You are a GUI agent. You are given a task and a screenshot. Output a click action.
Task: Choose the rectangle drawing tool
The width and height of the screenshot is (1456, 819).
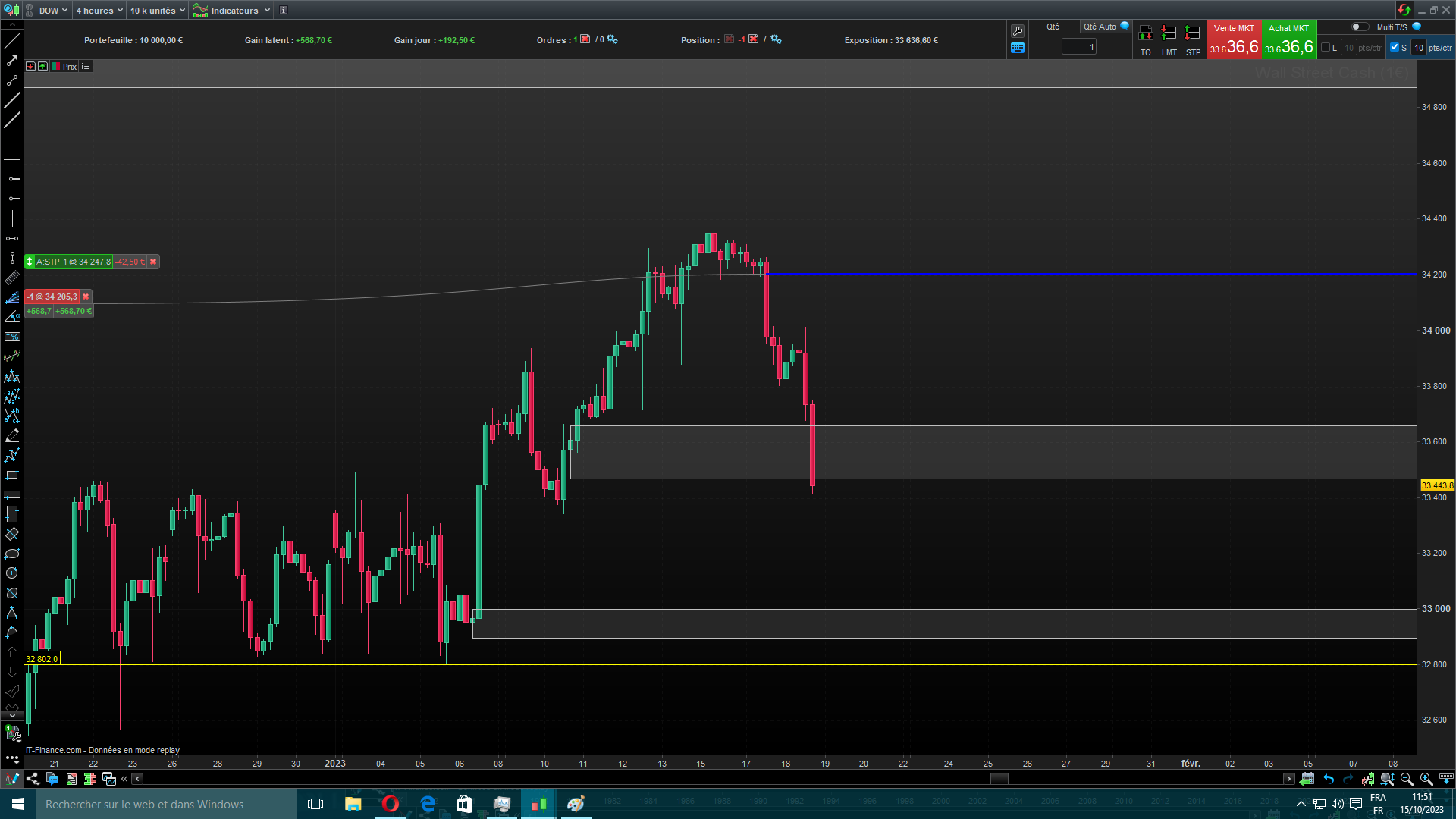[x=12, y=475]
